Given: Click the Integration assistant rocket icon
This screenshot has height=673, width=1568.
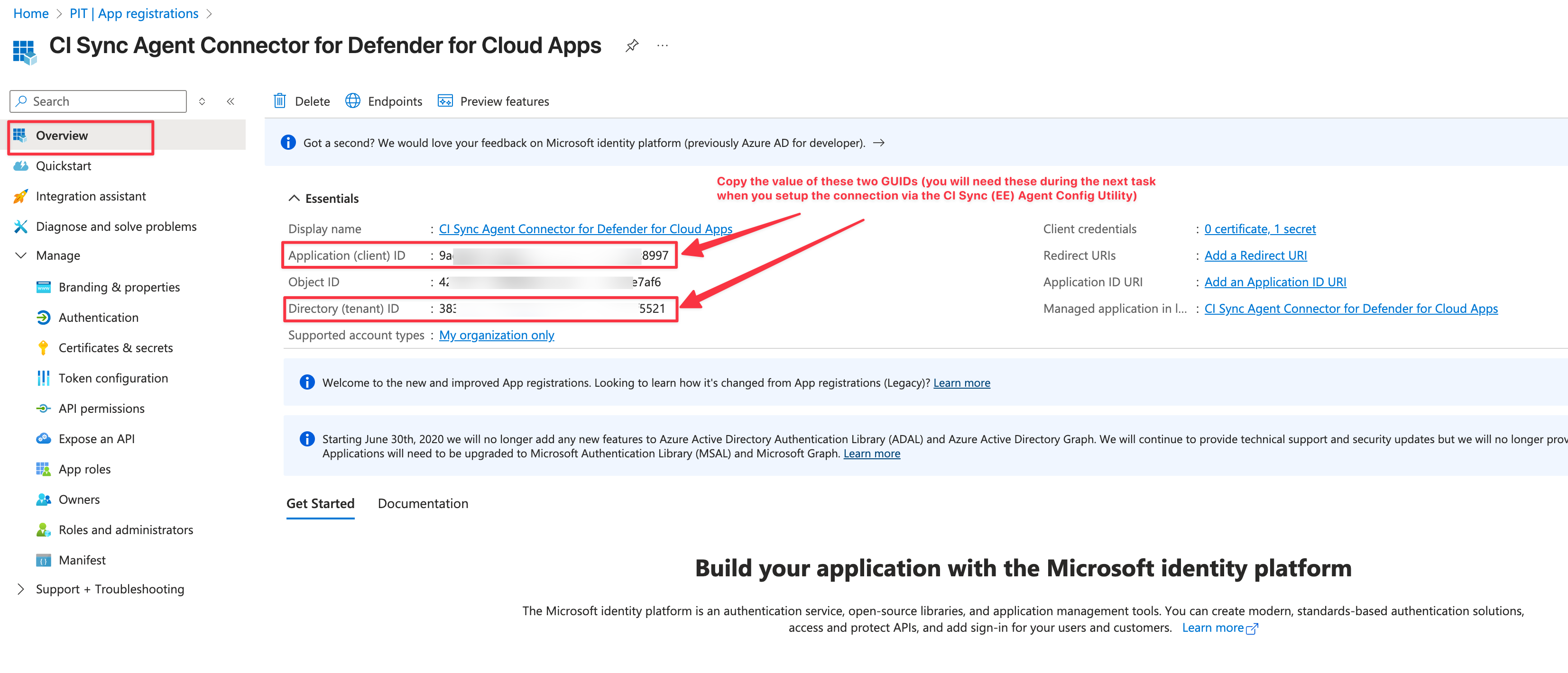Looking at the screenshot, I should click(21, 196).
